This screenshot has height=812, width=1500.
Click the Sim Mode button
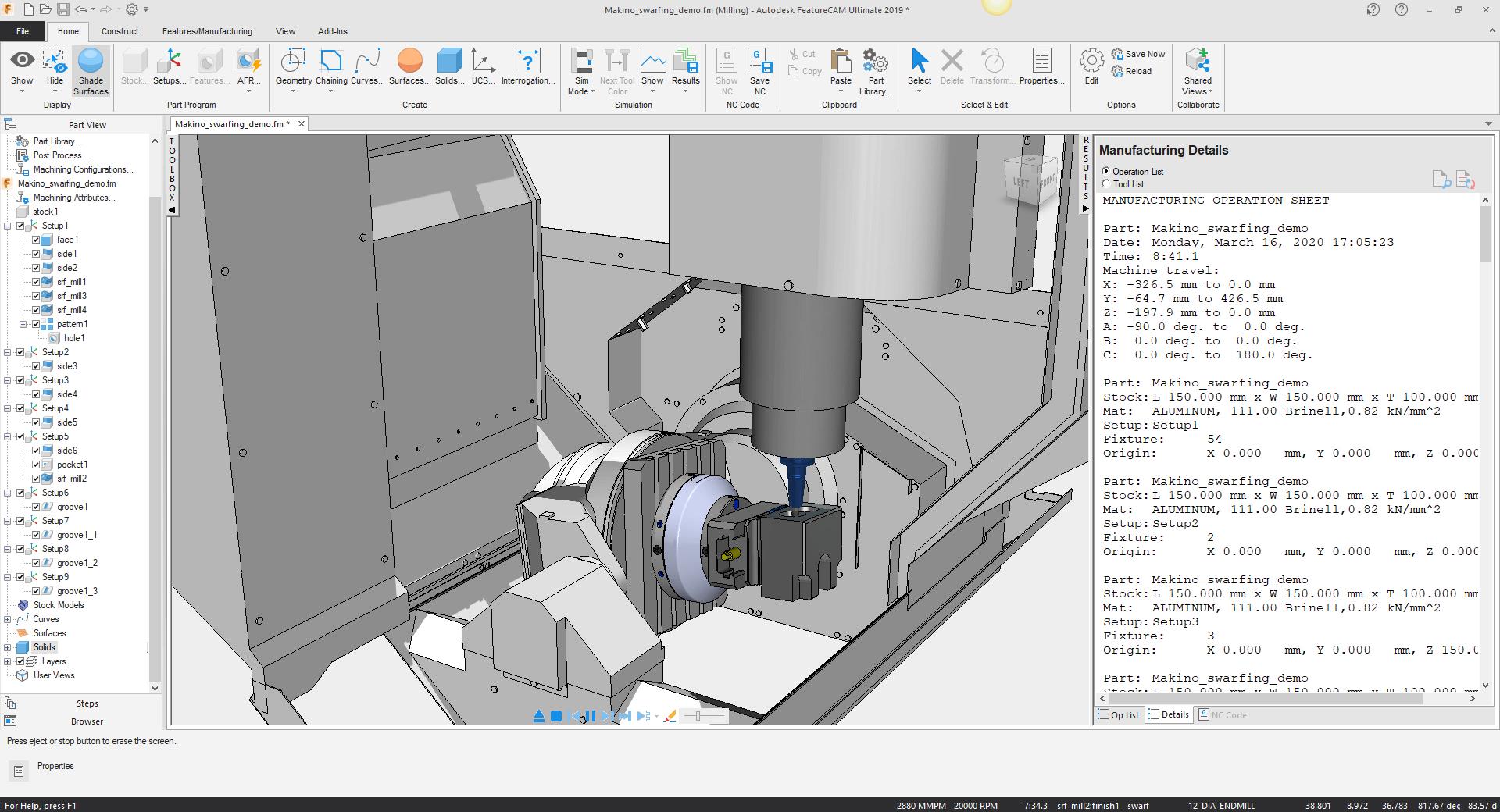coord(581,71)
